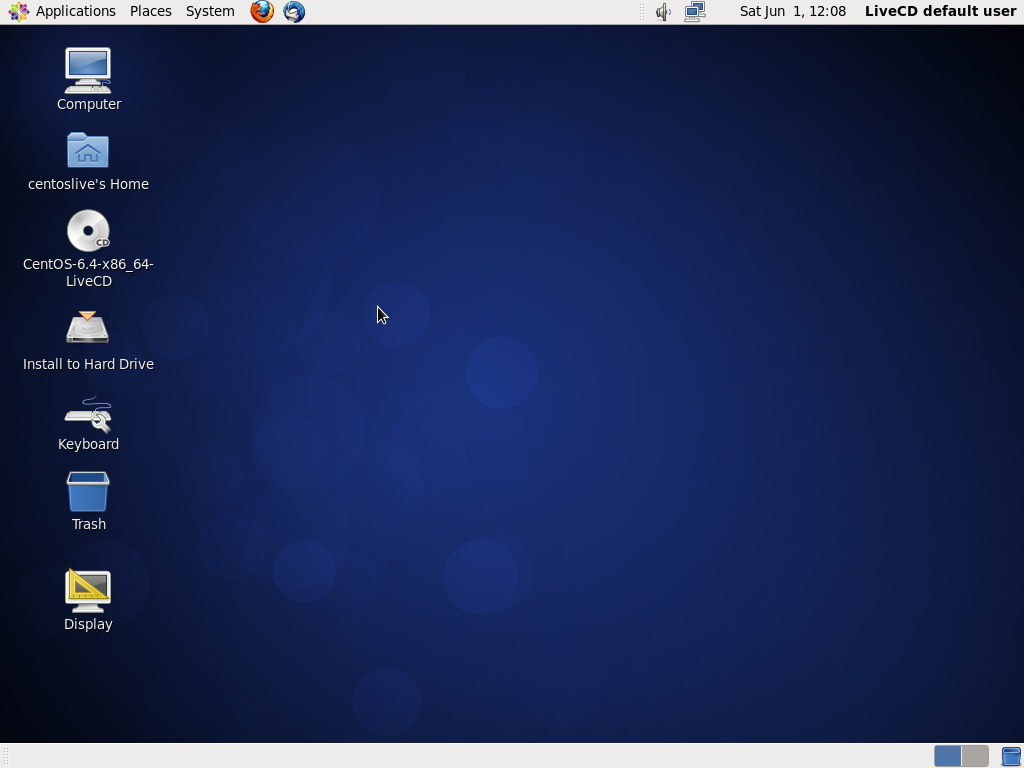
Task: Select the centoslive's Home folder icon
Action: (x=88, y=150)
